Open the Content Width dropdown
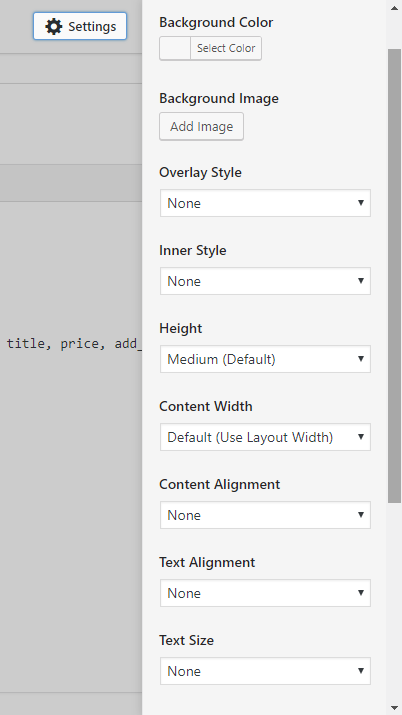Viewport: 402px width, 715px height. coord(265,437)
